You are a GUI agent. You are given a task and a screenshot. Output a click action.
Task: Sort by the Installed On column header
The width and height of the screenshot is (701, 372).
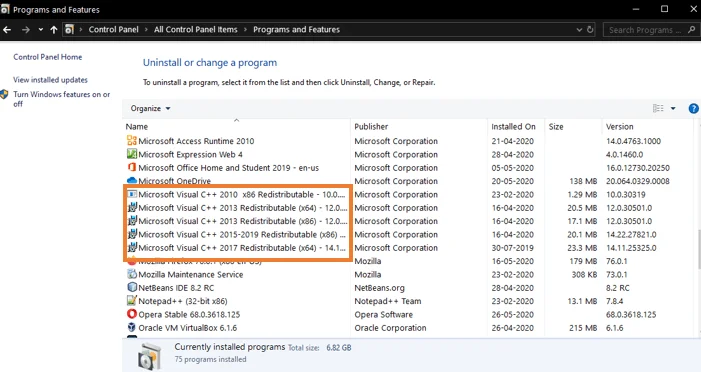tap(516, 127)
